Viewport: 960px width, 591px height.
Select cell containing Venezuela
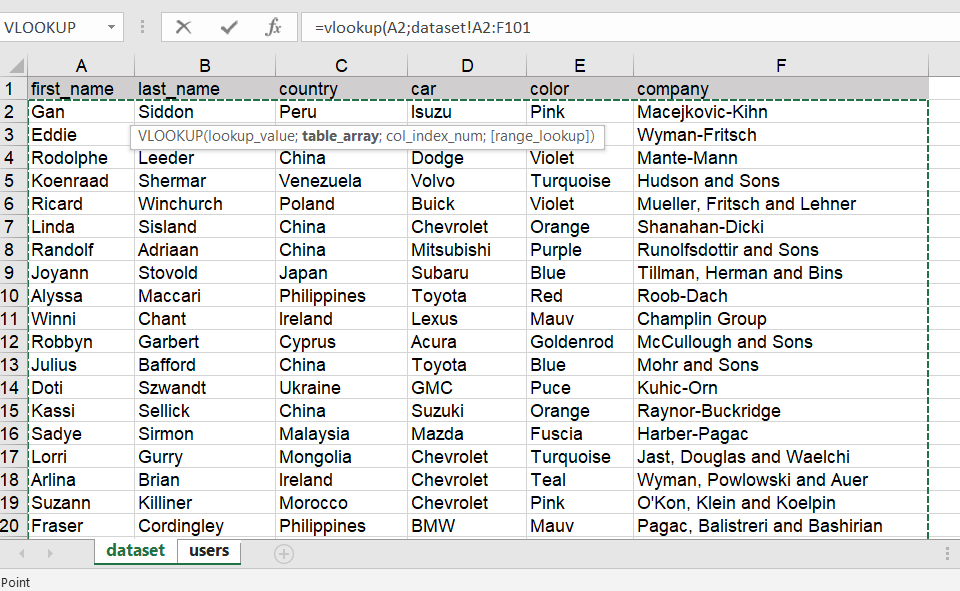(341, 181)
